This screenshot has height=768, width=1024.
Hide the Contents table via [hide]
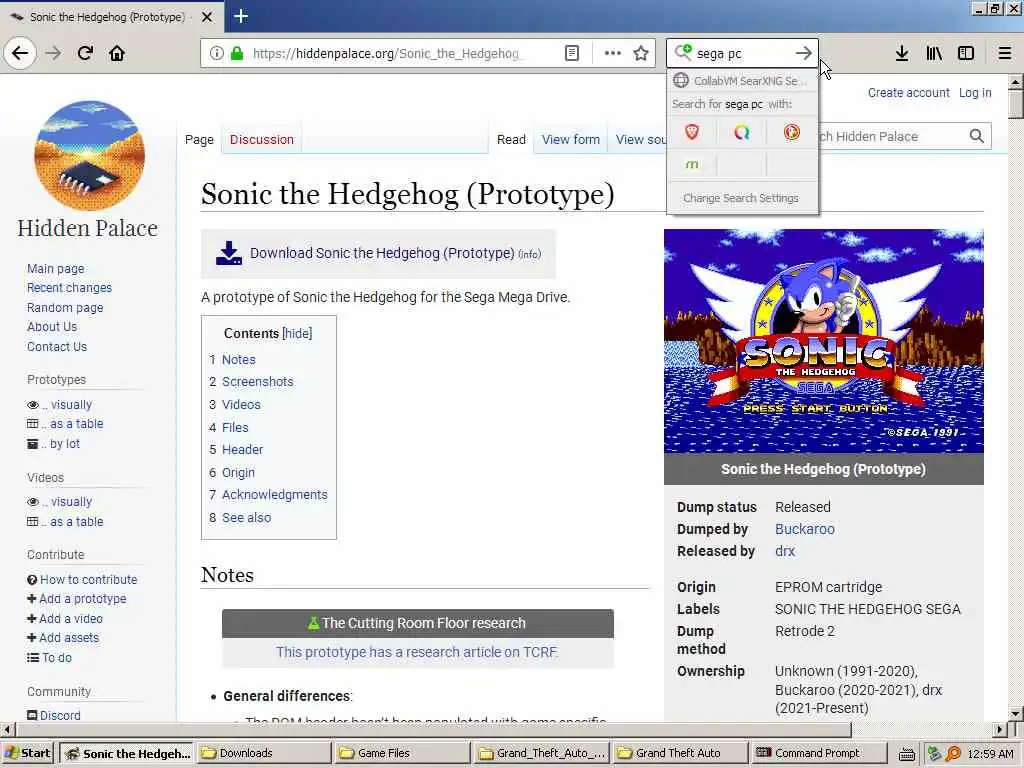[x=297, y=333]
